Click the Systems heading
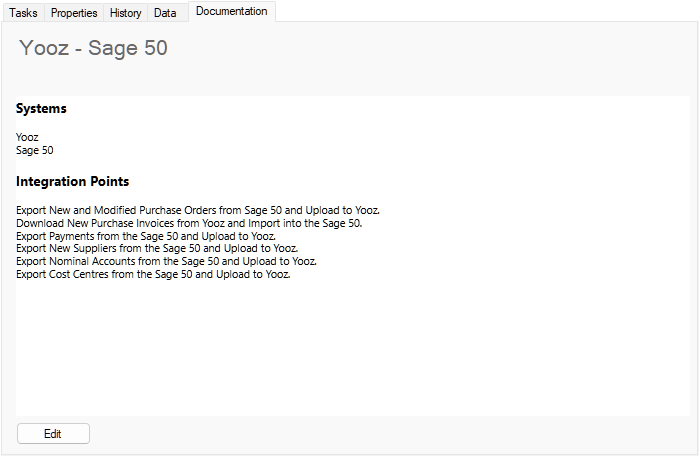 point(41,108)
